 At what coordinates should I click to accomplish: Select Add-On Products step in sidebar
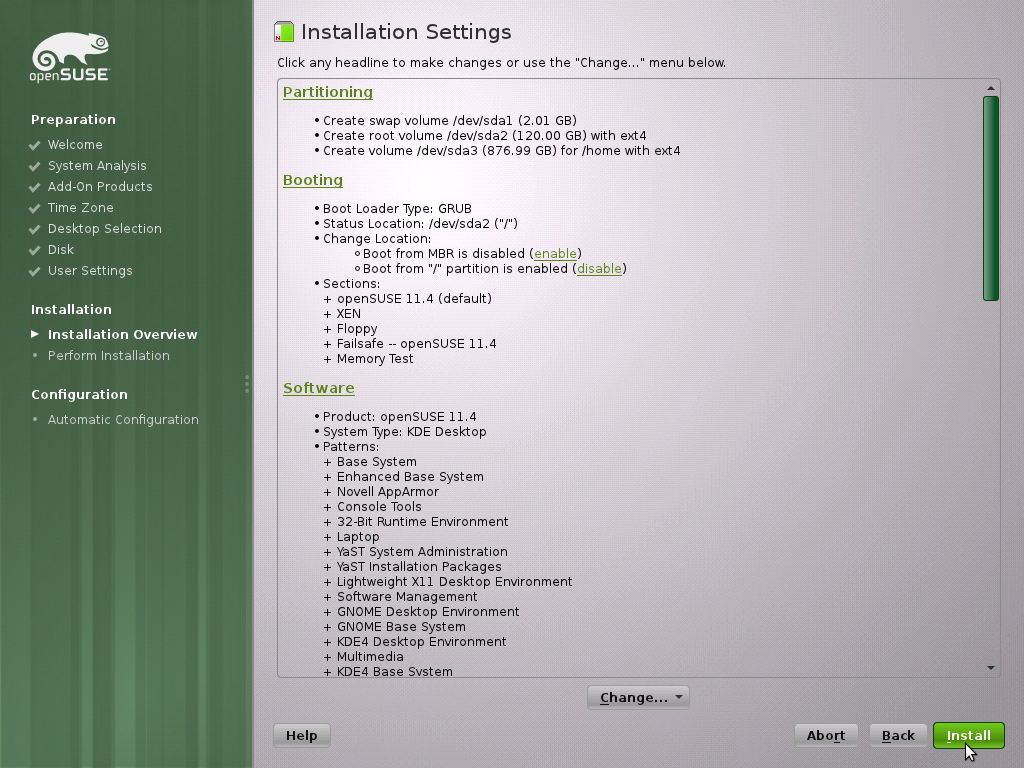pos(100,187)
